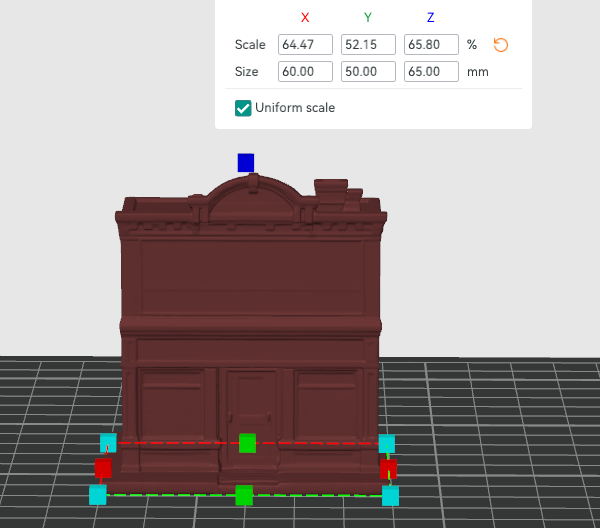Edit the X scale percentage field
The width and height of the screenshot is (600, 528).
pyautogui.click(x=305, y=44)
